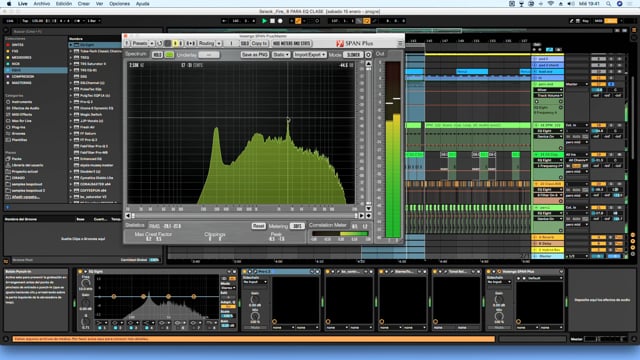Open the Edición menu
This screenshot has width=640, height=360.
click(64, 4)
